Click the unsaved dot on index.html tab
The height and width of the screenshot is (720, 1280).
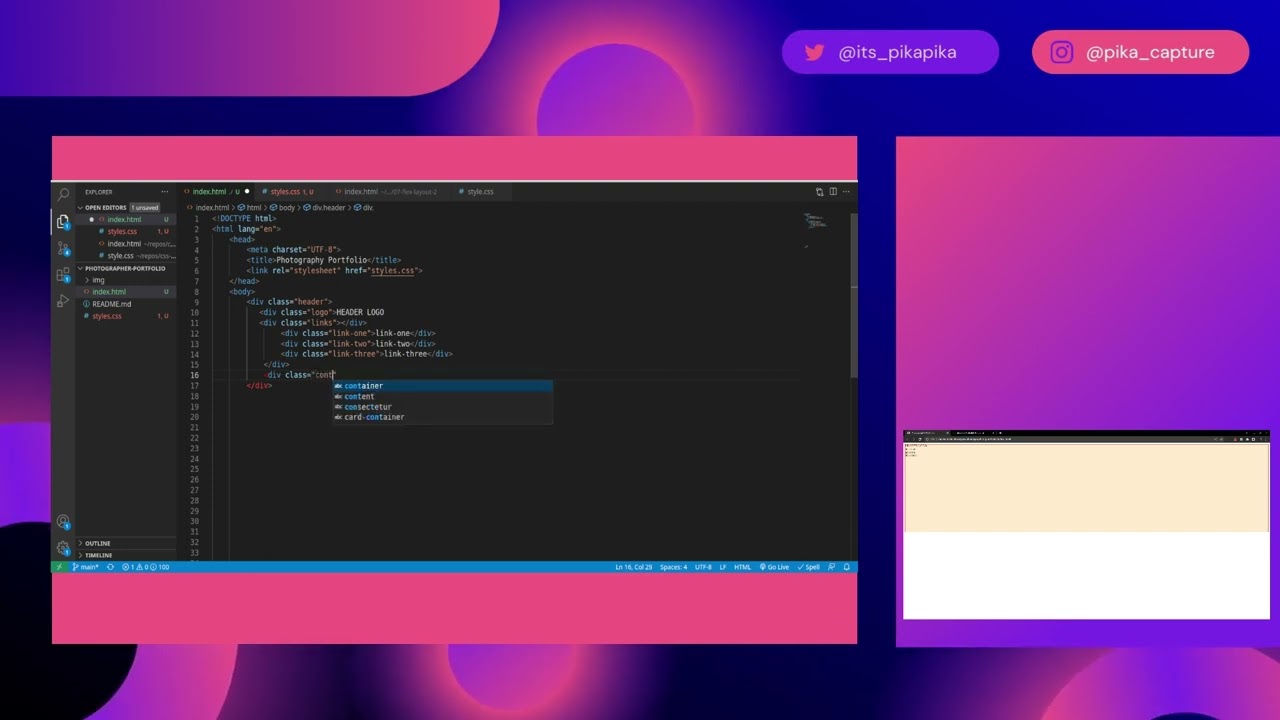point(247,192)
